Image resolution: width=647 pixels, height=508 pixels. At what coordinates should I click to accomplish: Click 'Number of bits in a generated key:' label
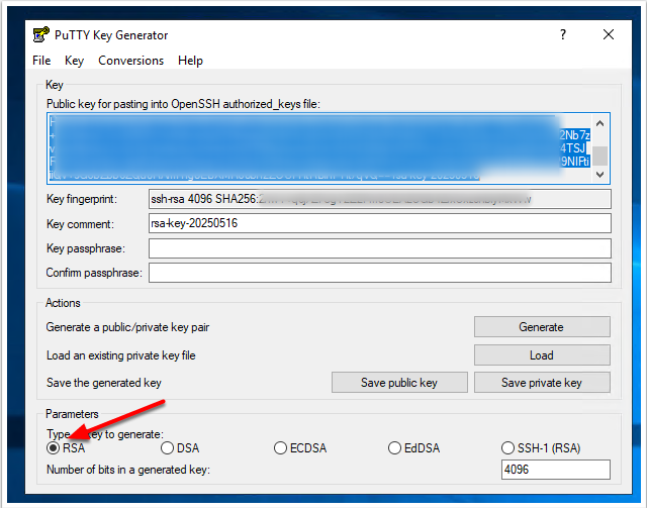(128, 470)
